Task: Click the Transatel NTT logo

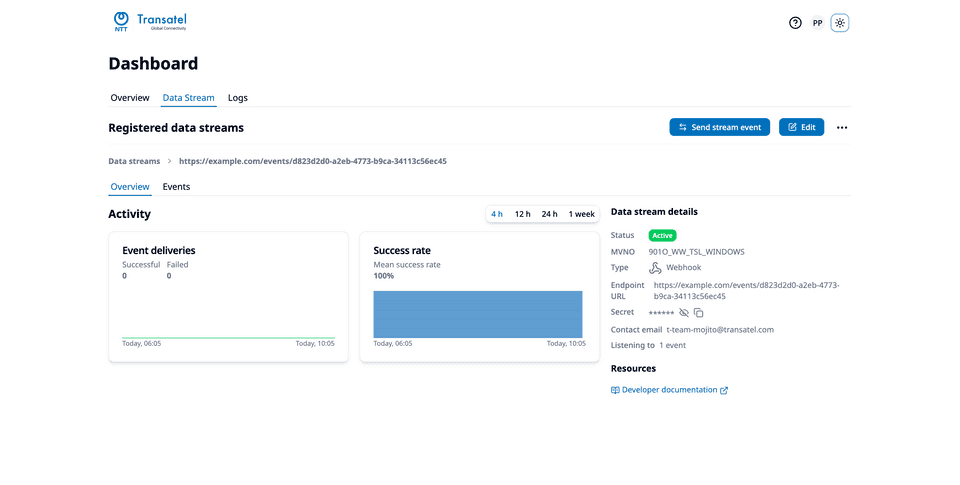Action: pos(150,22)
